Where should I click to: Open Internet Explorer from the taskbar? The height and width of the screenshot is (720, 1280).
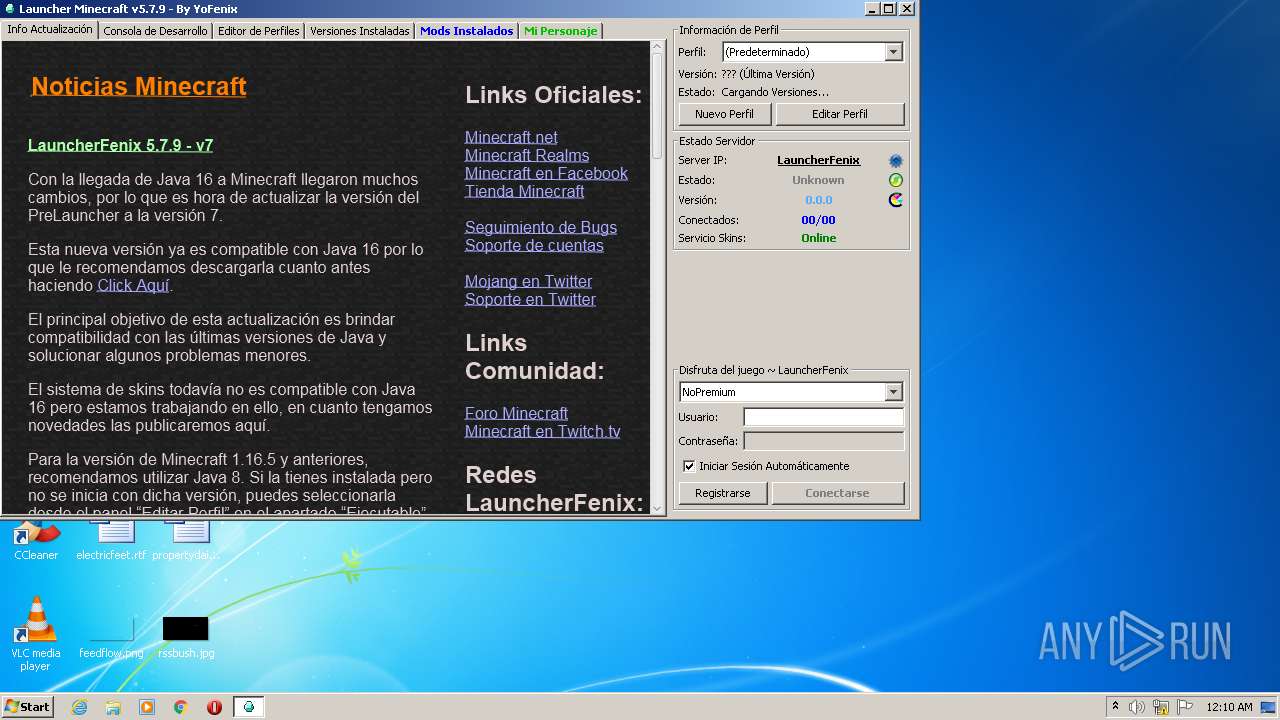(79, 707)
